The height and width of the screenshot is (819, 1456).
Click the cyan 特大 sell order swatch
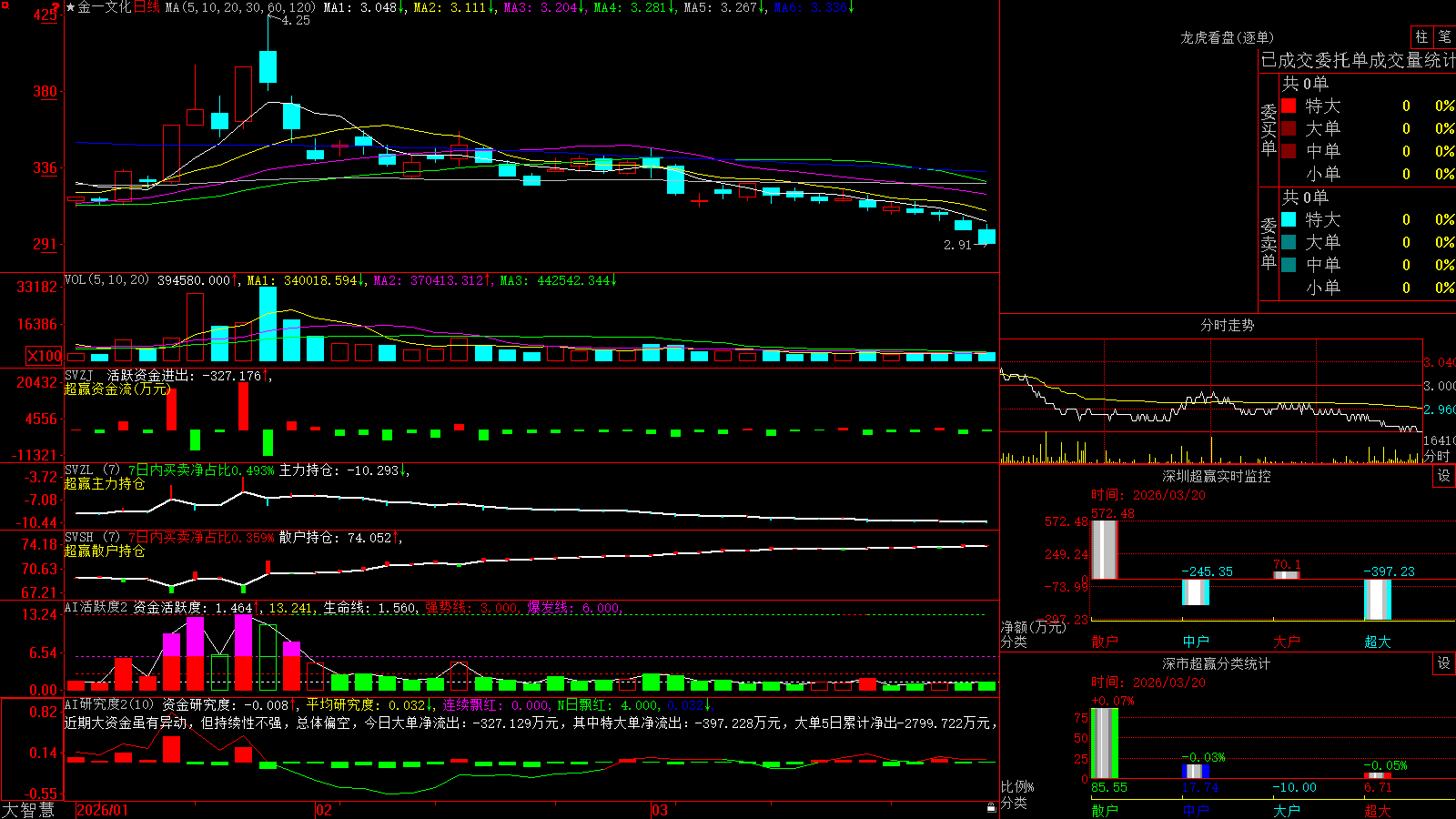point(1289,219)
